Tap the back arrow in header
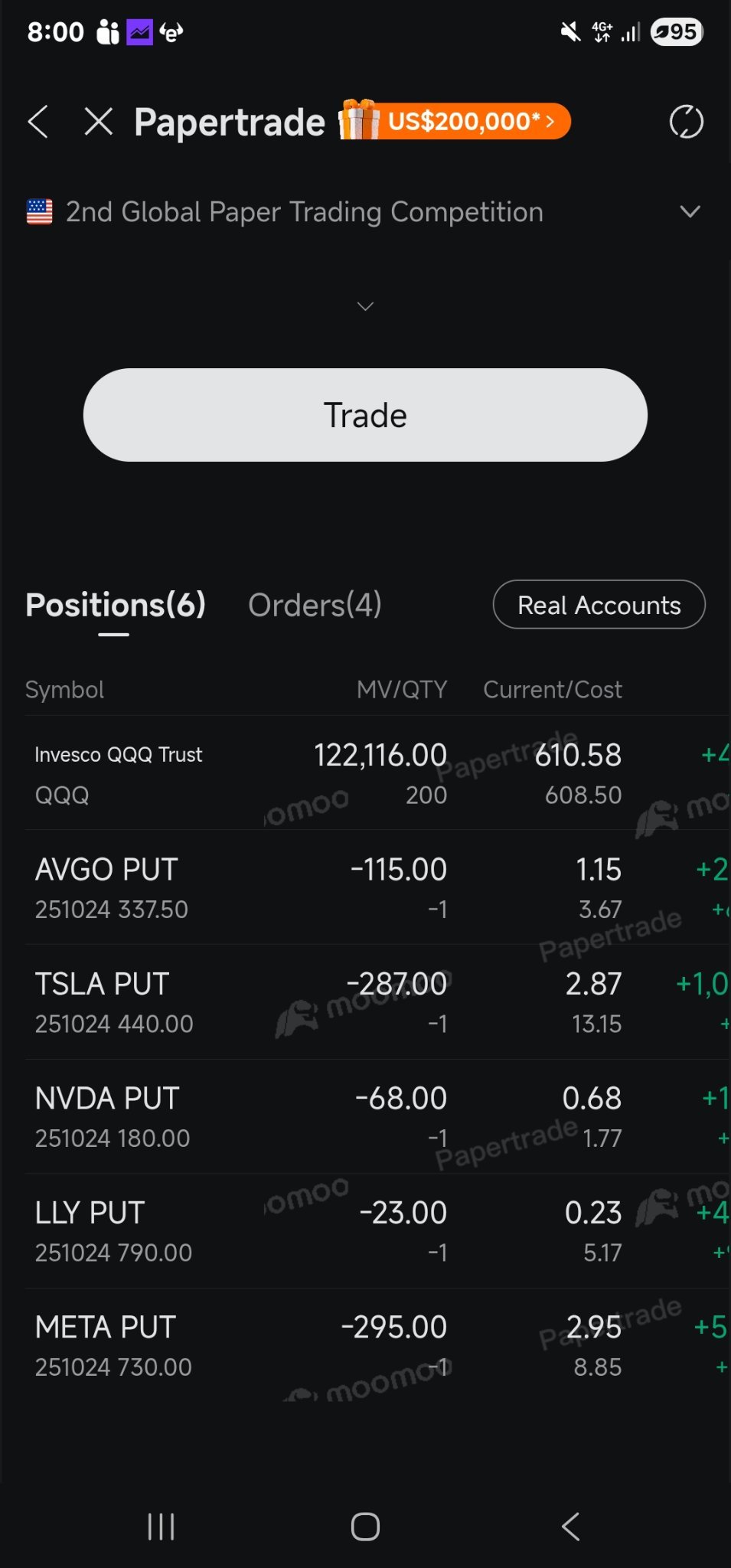Screen dimensions: 731x1568 point(38,122)
